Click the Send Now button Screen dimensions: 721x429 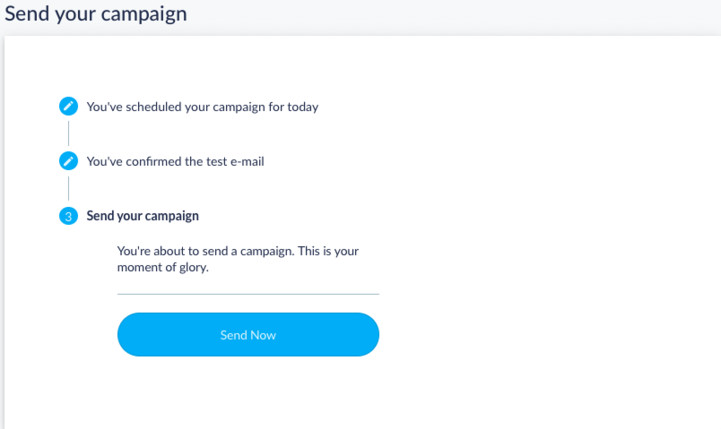point(248,335)
